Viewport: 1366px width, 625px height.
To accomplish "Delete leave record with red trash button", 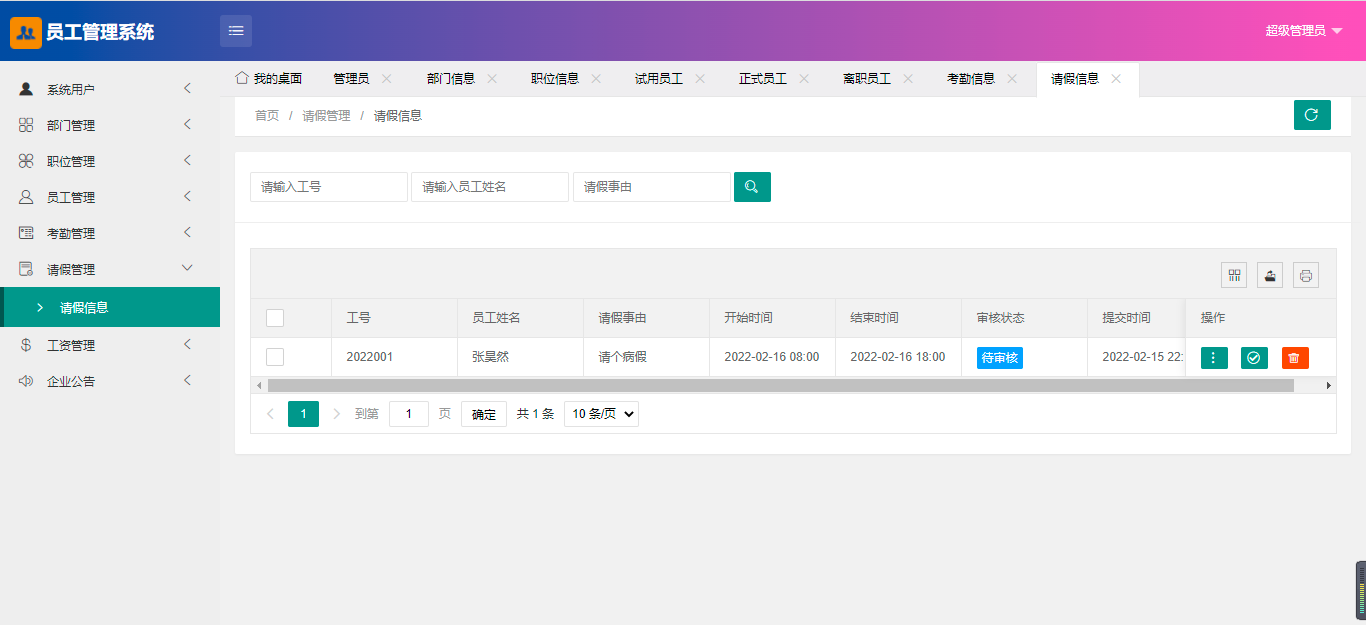I will click(x=1295, y=357).
